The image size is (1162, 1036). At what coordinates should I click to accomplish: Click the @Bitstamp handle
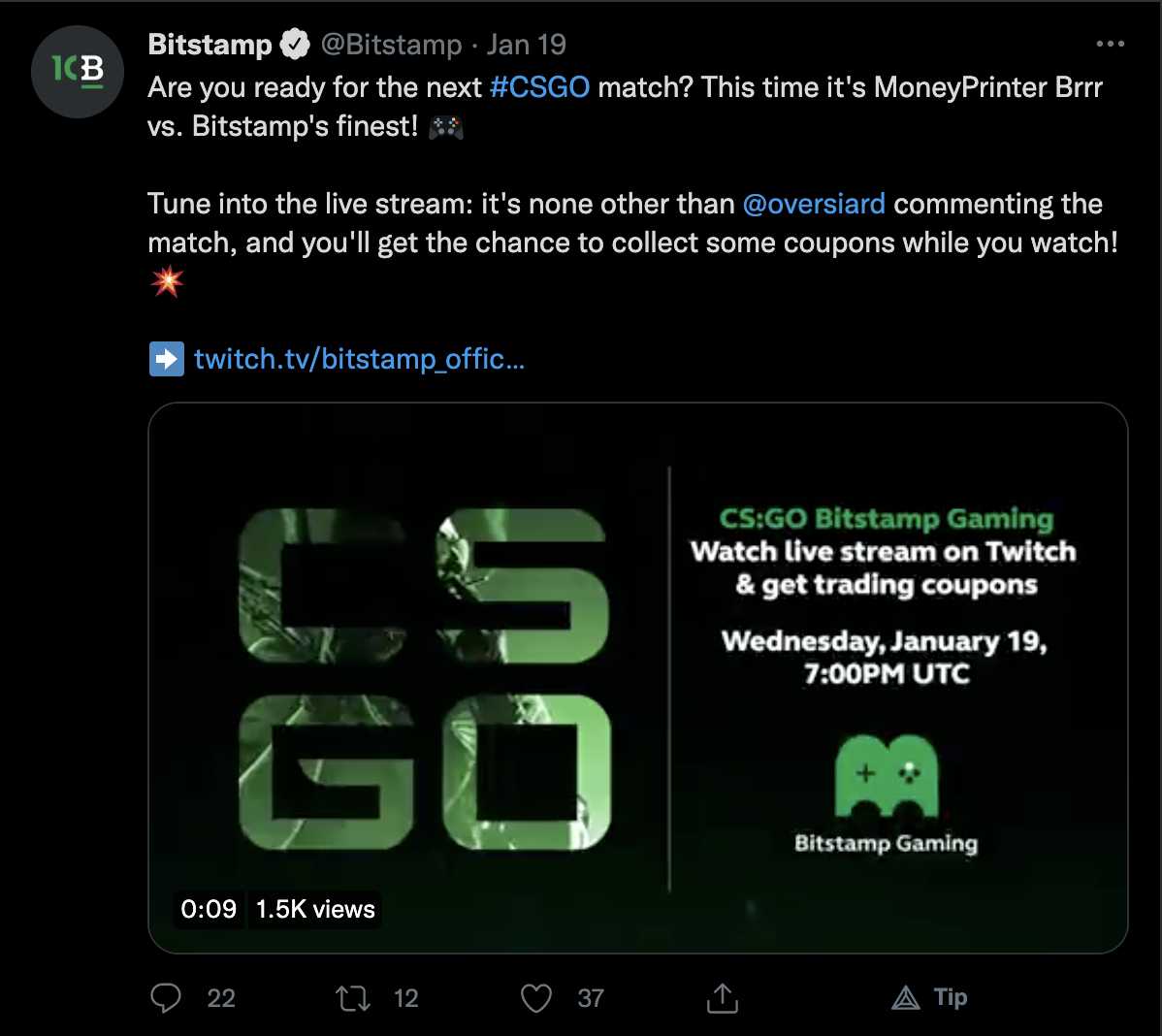click(x=391, y=45)
